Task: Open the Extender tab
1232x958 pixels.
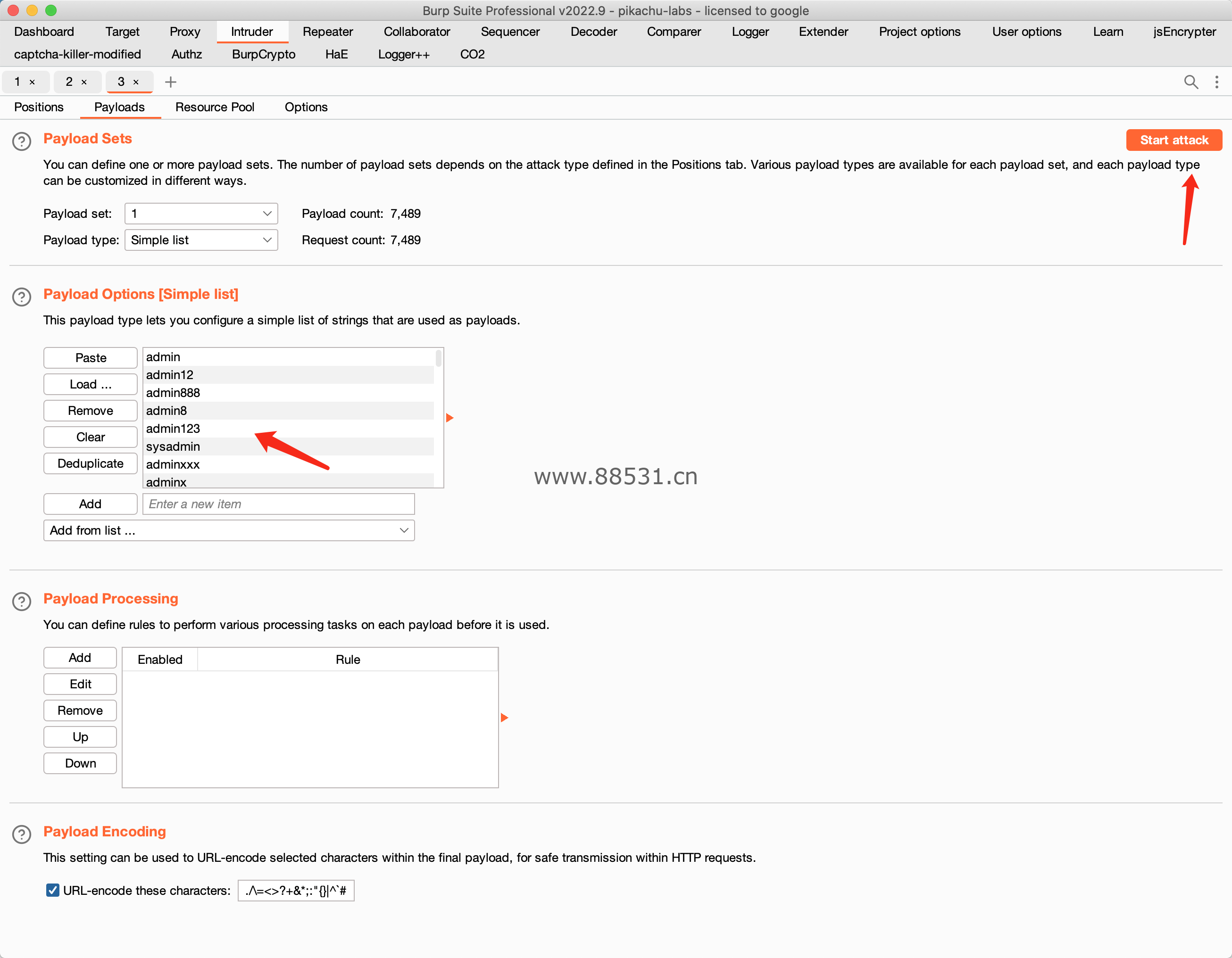Action: coord(823,32)
